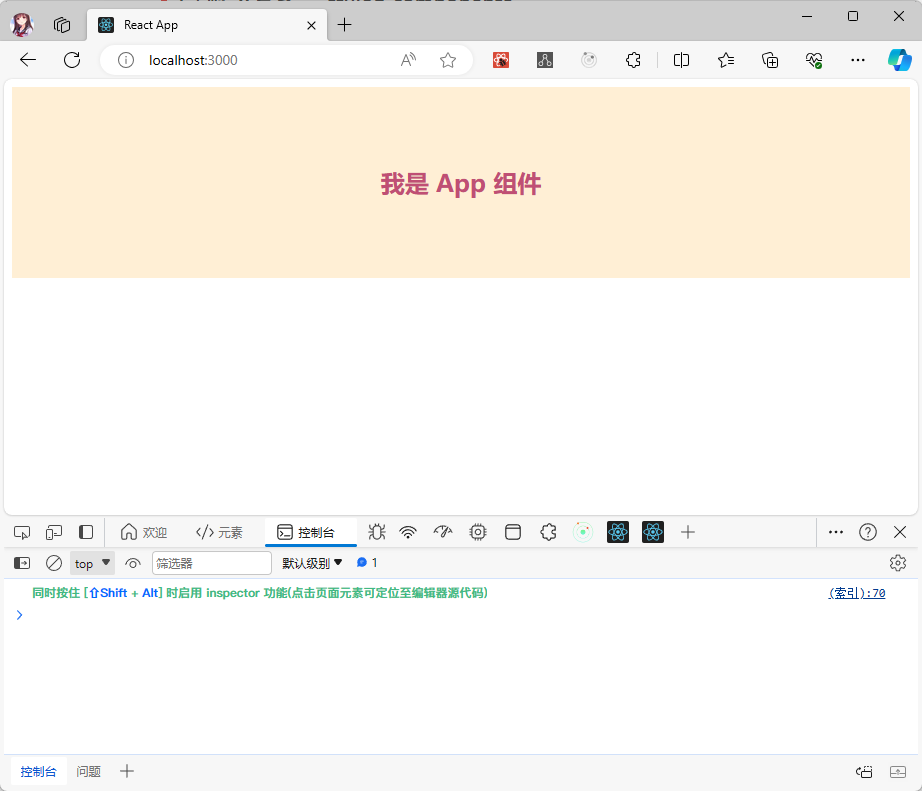This screenshot has width=922, height=791.
Task: Click the 筛选器 filter input field
Action: 211,563
